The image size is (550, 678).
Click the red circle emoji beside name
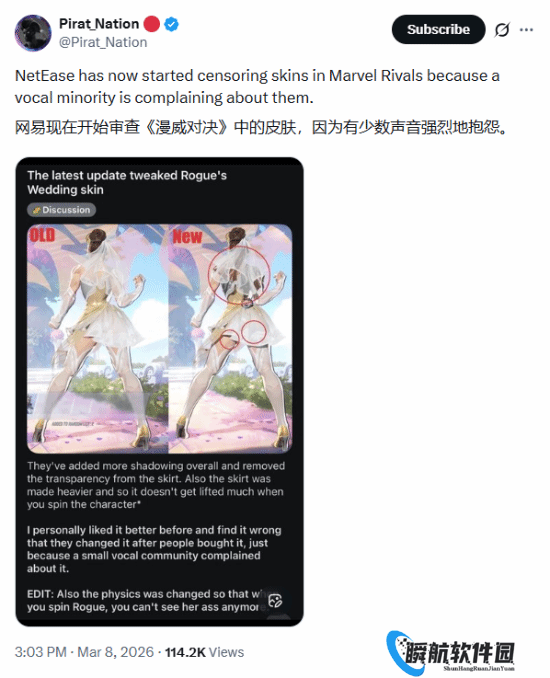pos(151,24)
